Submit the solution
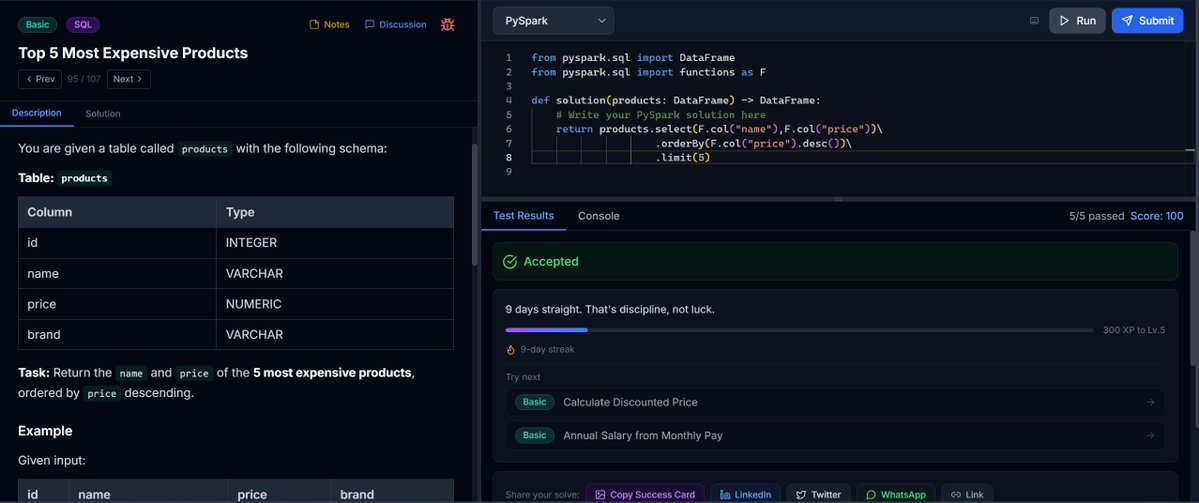Viewport: 1199px width, 503px height. click(1147, 21)
